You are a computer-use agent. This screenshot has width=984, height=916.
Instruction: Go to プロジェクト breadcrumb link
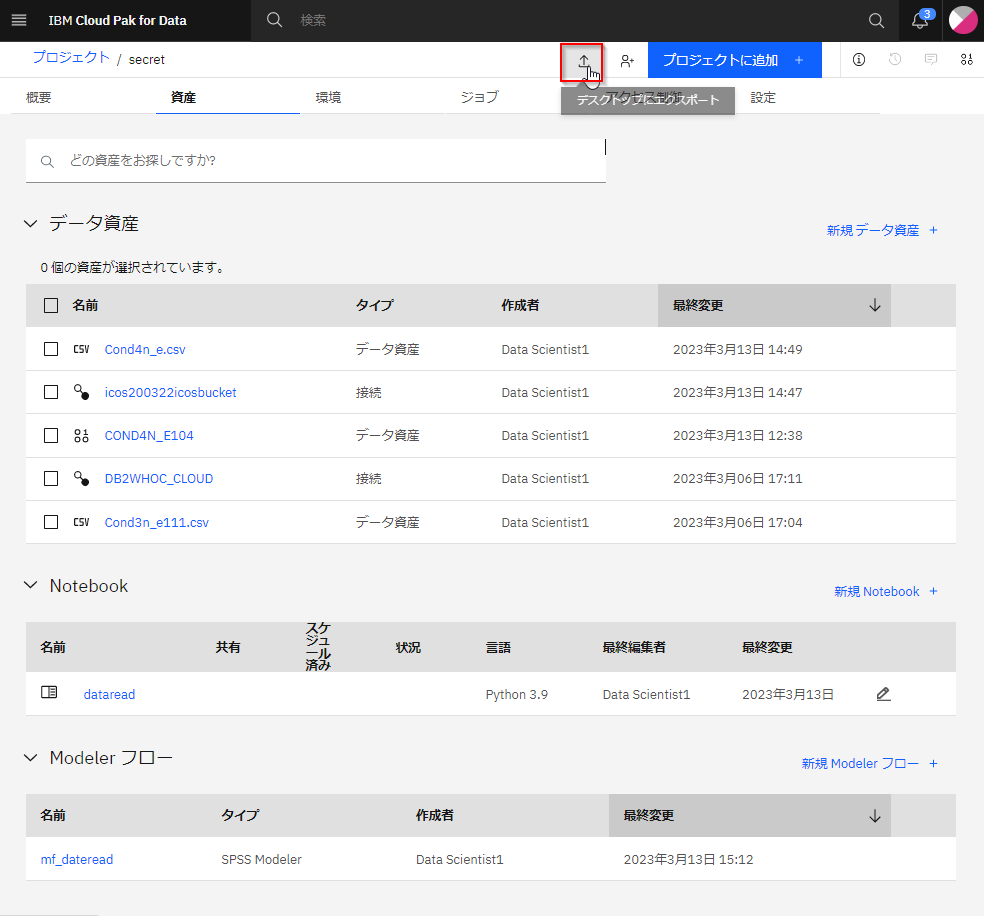[71, 58]
